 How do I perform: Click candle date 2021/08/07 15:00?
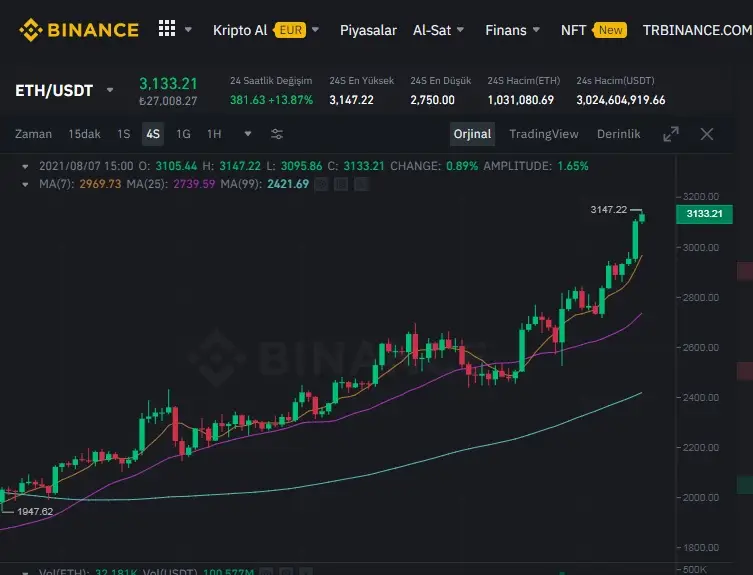point(86,166)
